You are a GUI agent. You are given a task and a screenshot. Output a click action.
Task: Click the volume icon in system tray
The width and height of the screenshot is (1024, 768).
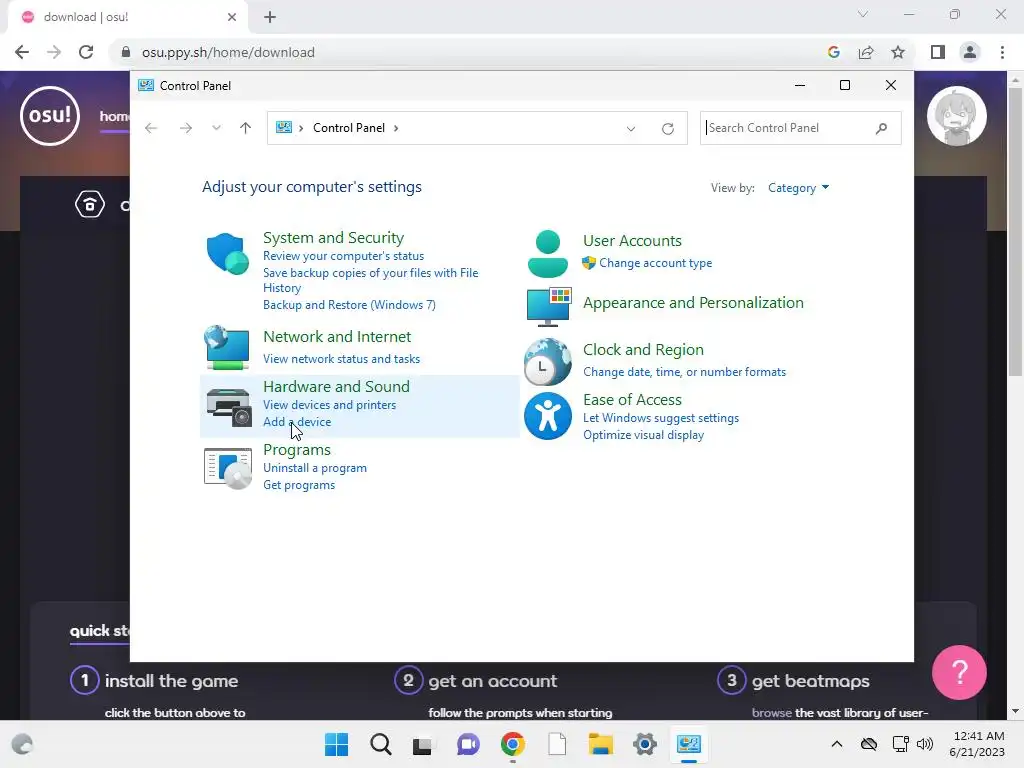pos(925,744)
